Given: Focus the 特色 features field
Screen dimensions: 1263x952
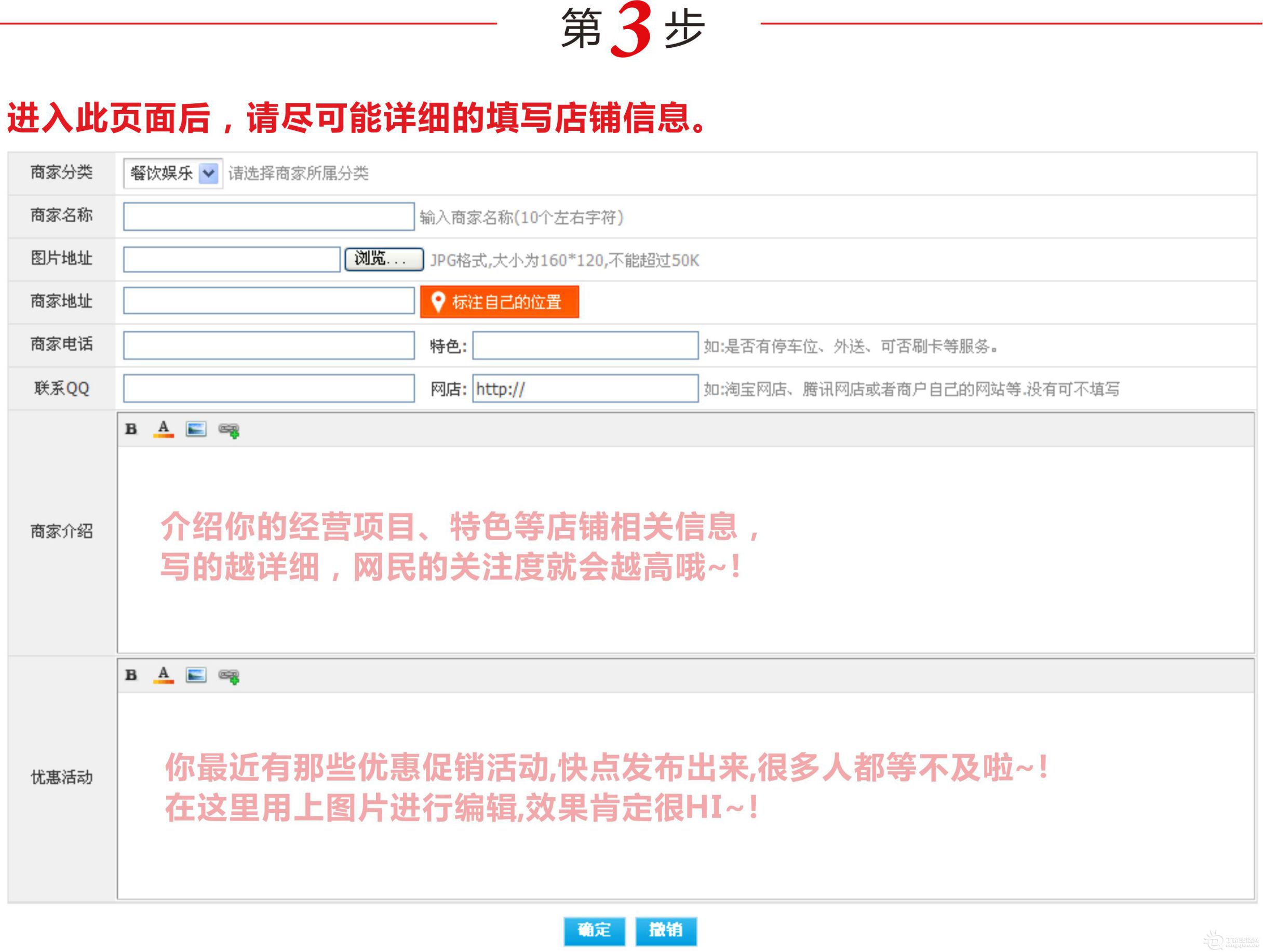Looking at the screenshot, I should (585, 345).
